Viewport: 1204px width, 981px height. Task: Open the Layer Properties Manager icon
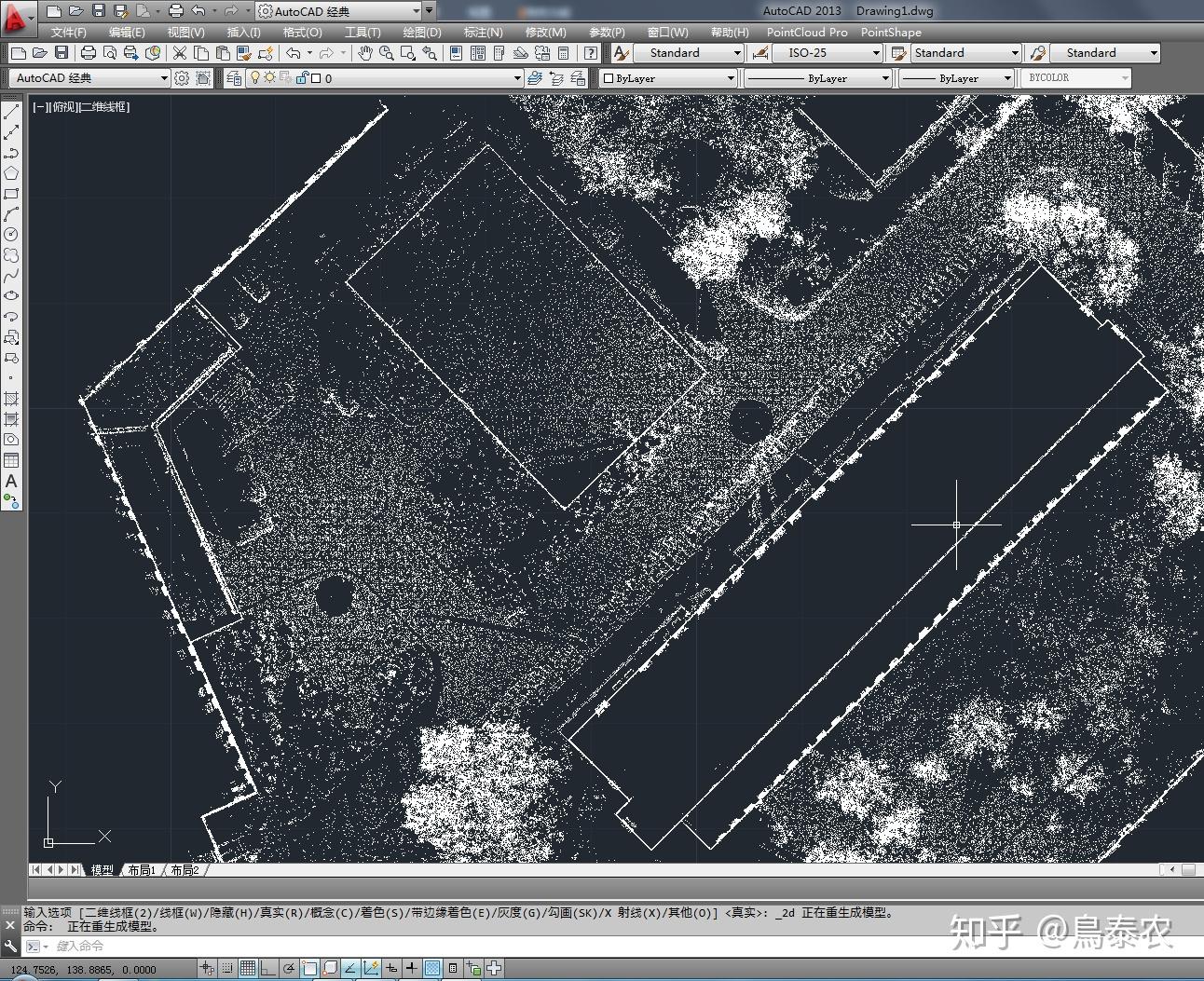pos(234,78)
